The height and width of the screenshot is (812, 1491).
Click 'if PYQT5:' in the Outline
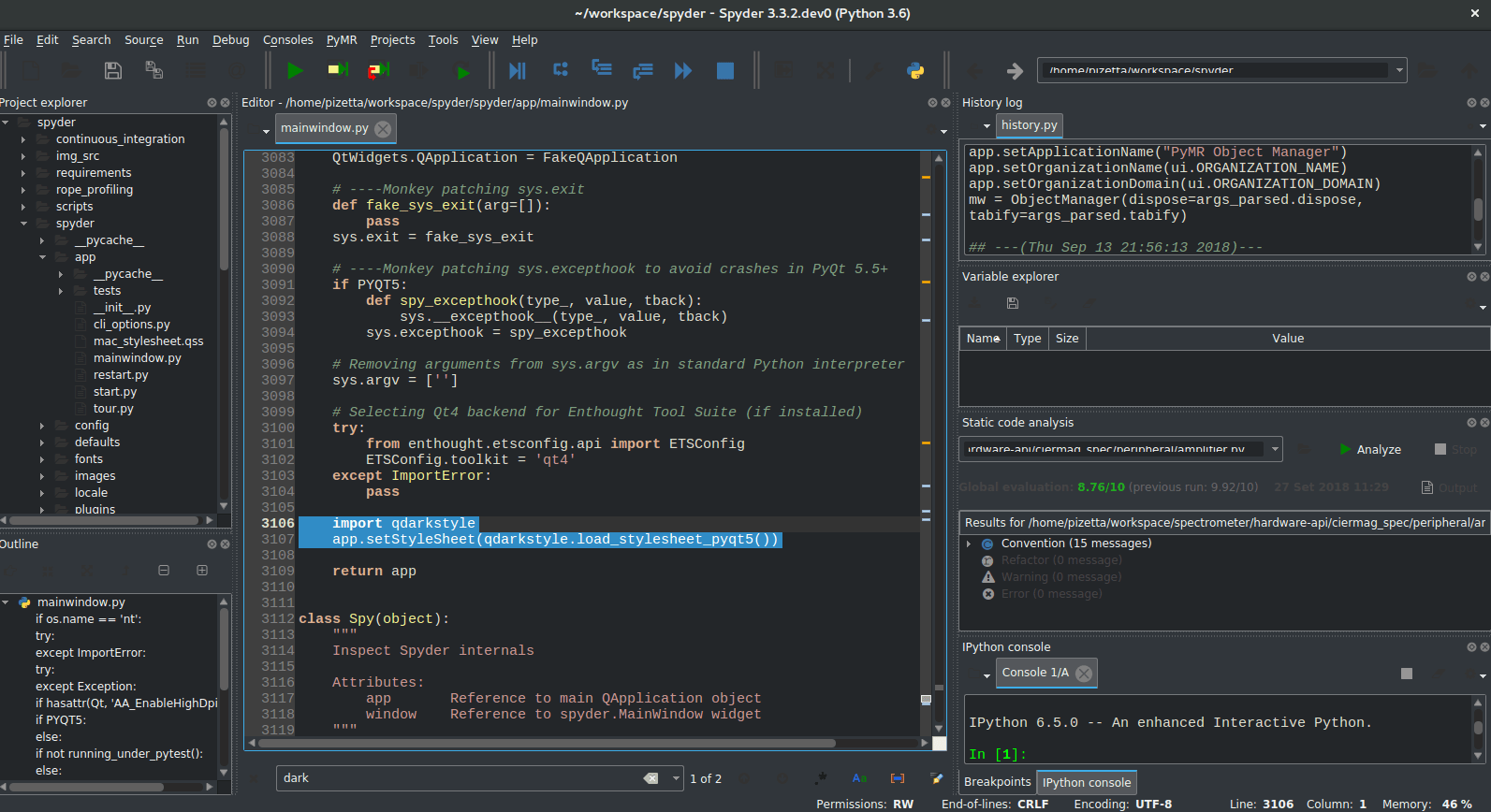click(60, 720)
